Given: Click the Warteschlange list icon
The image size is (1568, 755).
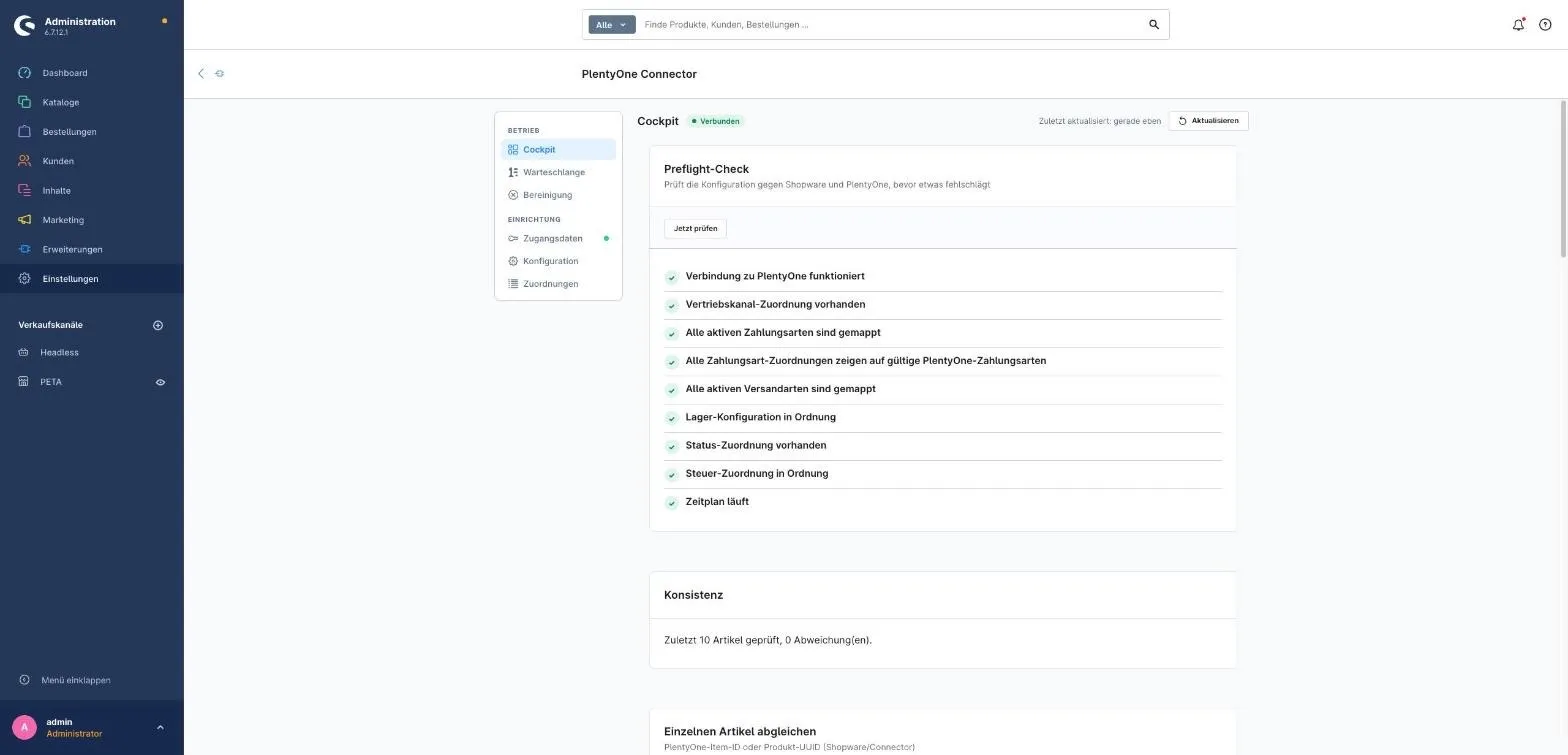Looking at the screenshot, I should tap(513, 172).
